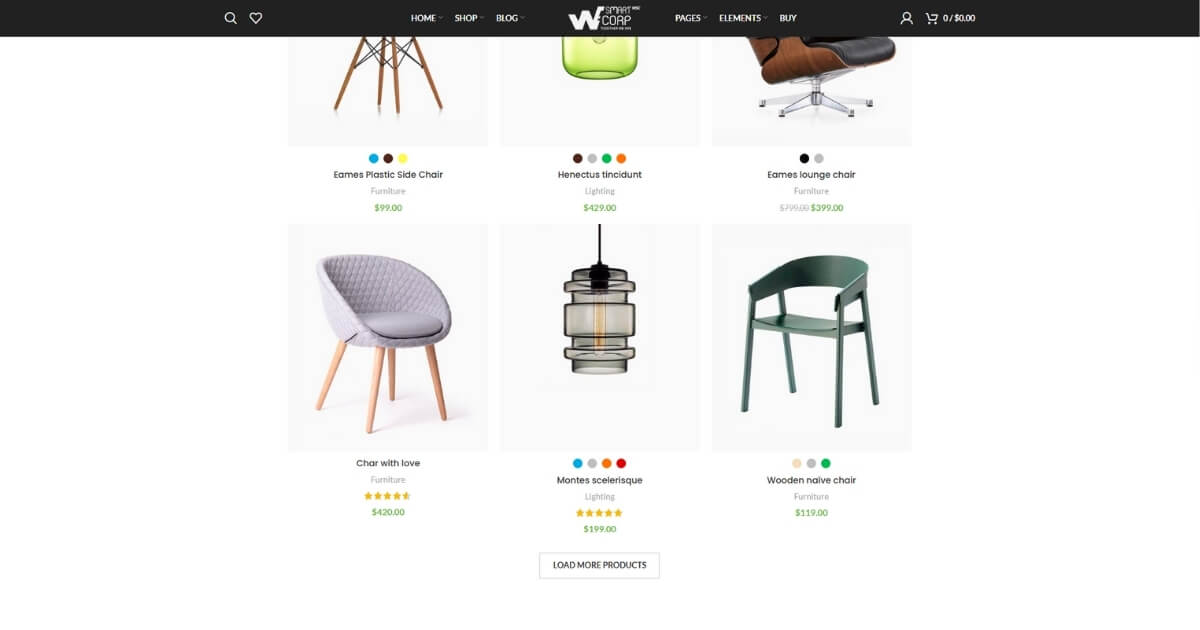Click the Buy menu link

pos(788,18)
